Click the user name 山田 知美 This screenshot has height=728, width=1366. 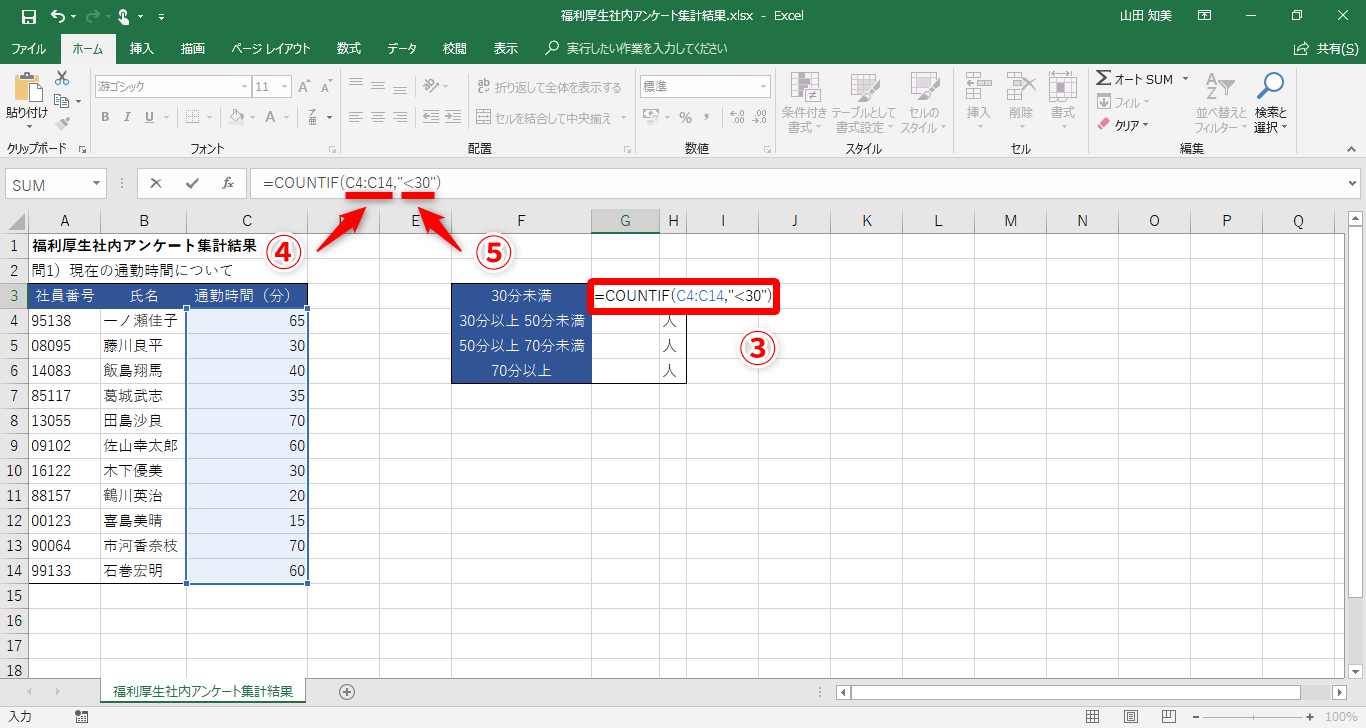pyautogui.click(x=1146, y=16)
